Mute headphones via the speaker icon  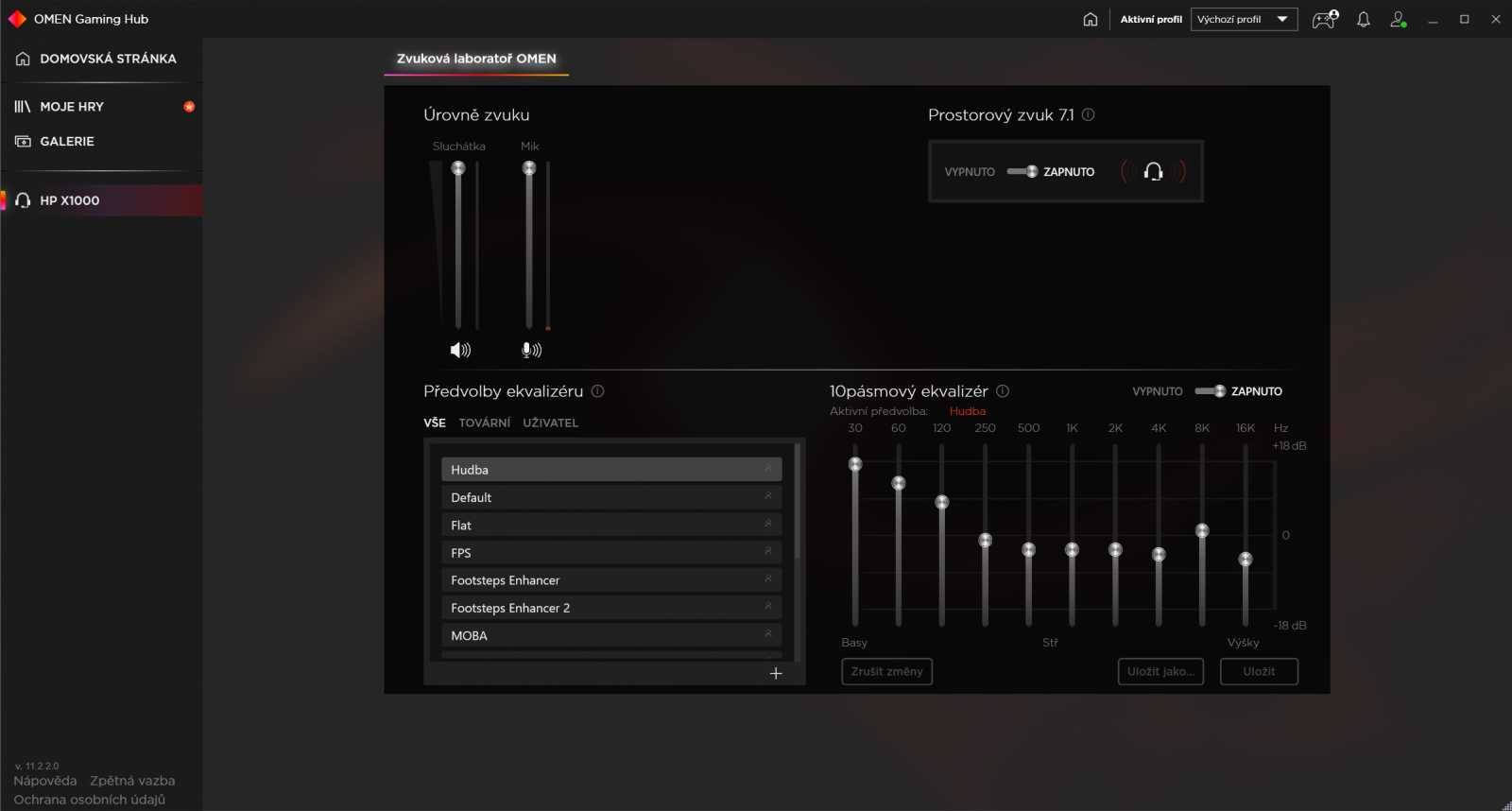(460, 351)
